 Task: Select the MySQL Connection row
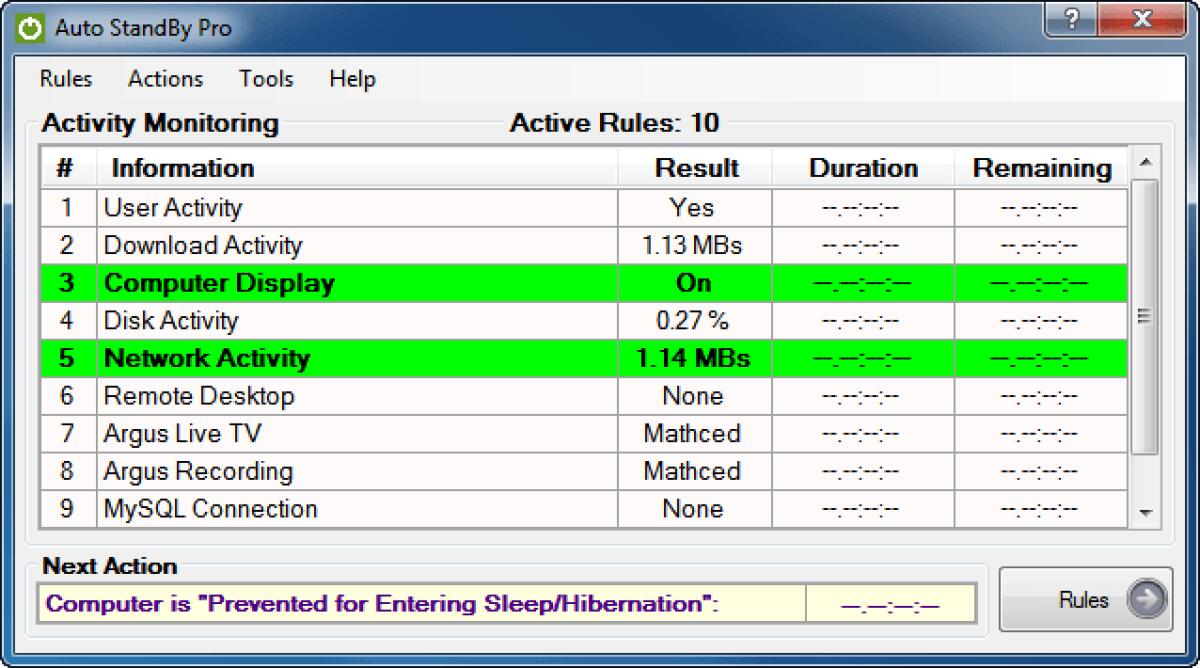tap(211, 509)
